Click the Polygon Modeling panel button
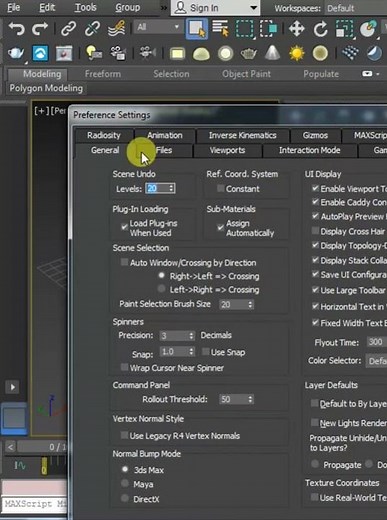 tap(46, 88)
